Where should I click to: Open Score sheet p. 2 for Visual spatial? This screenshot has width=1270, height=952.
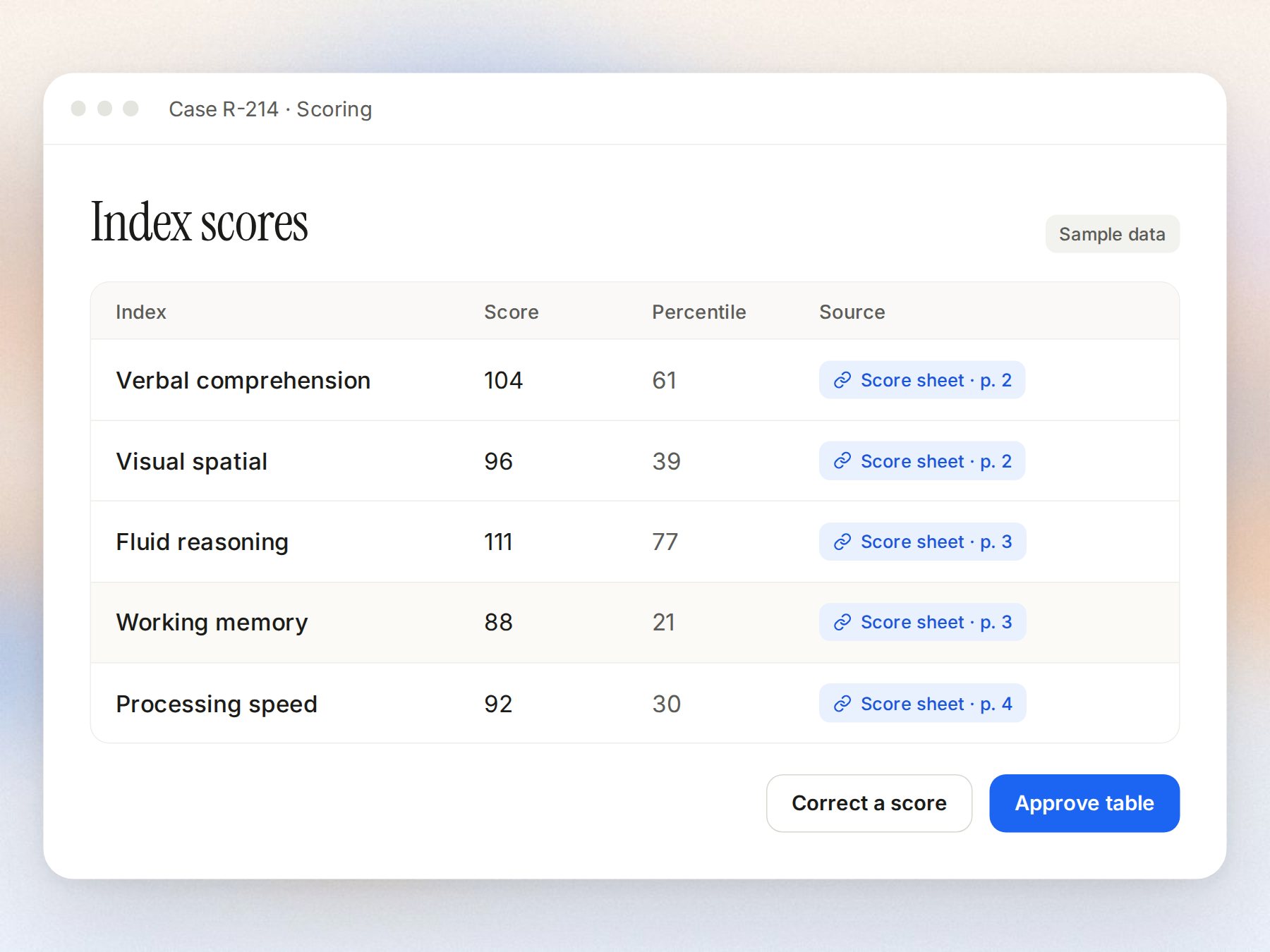point(921,461)
